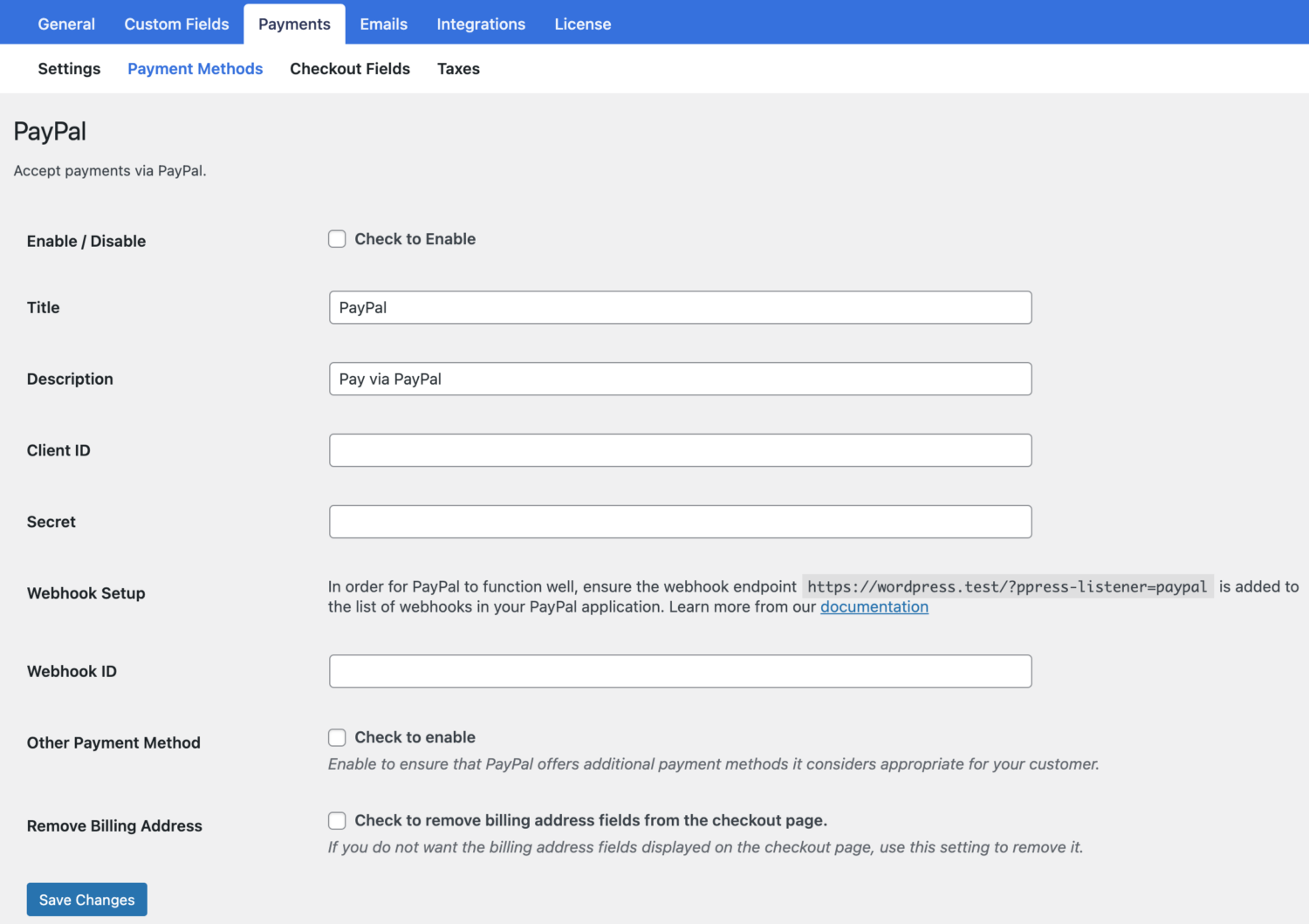This screenshot has height=924, width=1309.
Task: Click the Remove Billing Address label
Action: (x=114, y=825)
